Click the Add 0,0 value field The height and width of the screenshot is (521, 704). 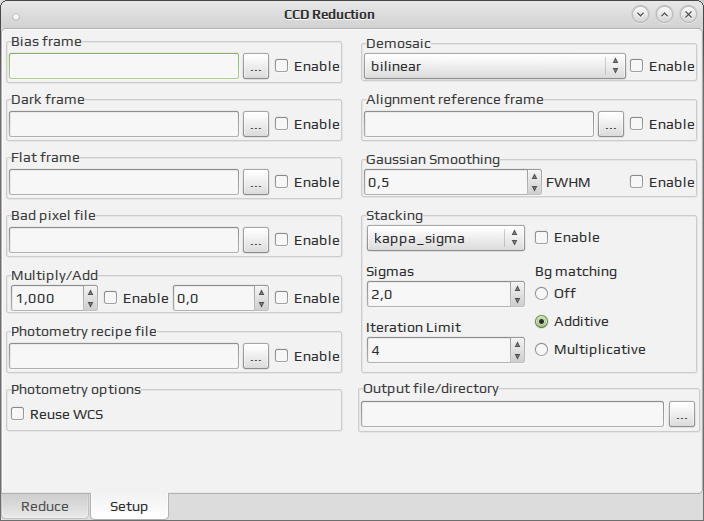pos(214,298)
